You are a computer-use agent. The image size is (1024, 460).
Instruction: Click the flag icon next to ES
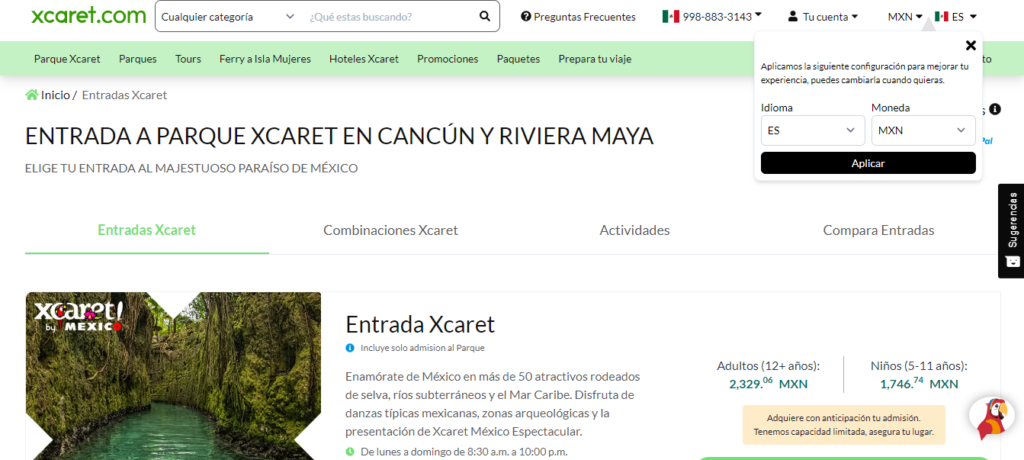tap(941, 16)
